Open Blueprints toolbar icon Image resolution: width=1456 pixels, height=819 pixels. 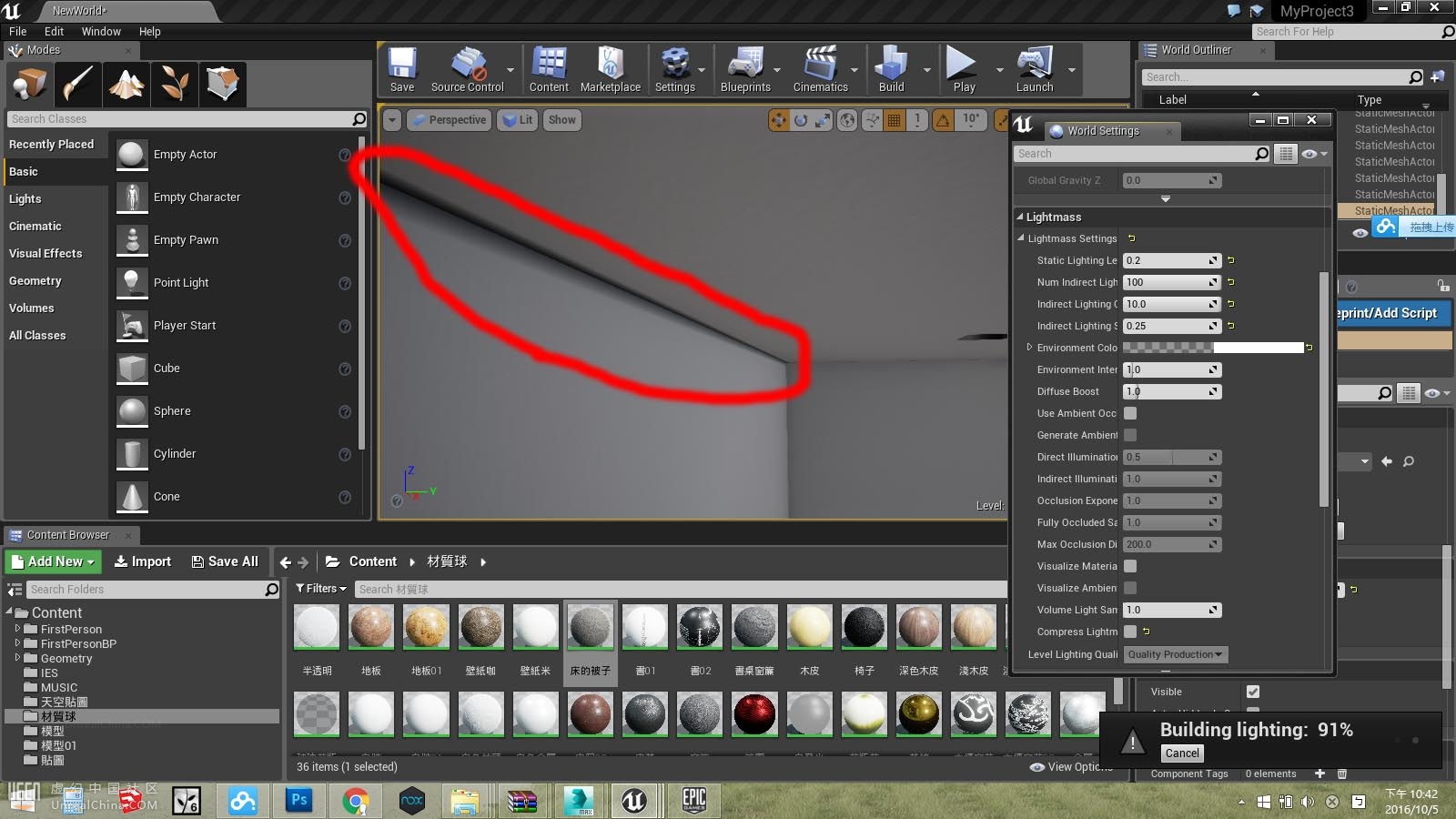[745, 69]
